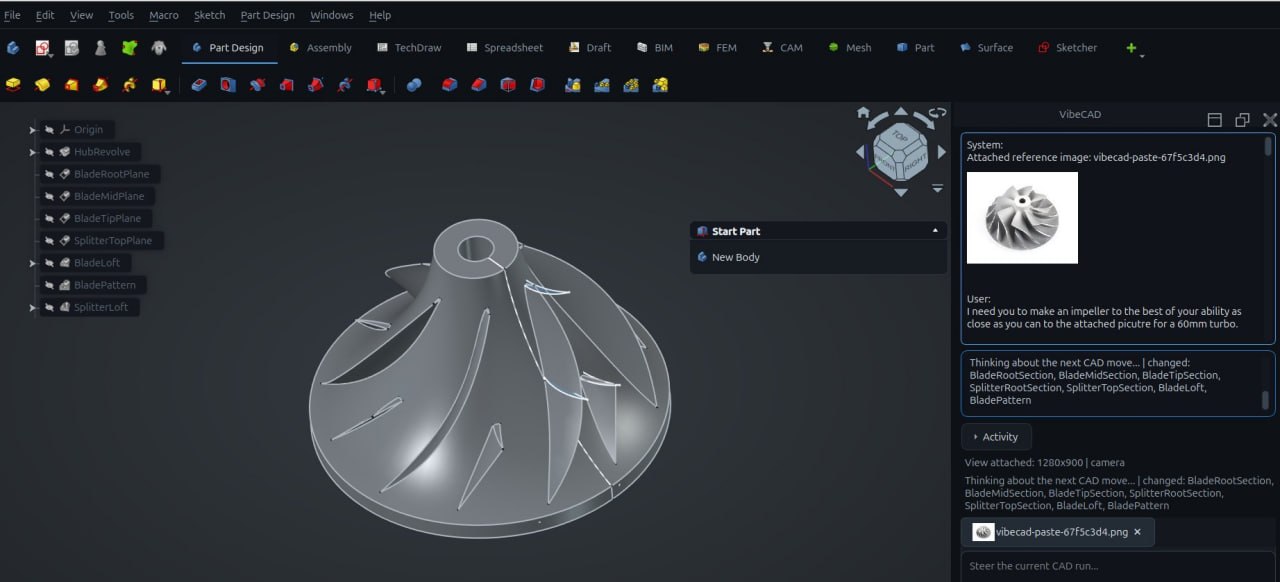Viewport: 1280px width, 582px height.
Task: Remove the vibecad-paste-67f5c3d4.png attachment
Action: (1137, 532)
